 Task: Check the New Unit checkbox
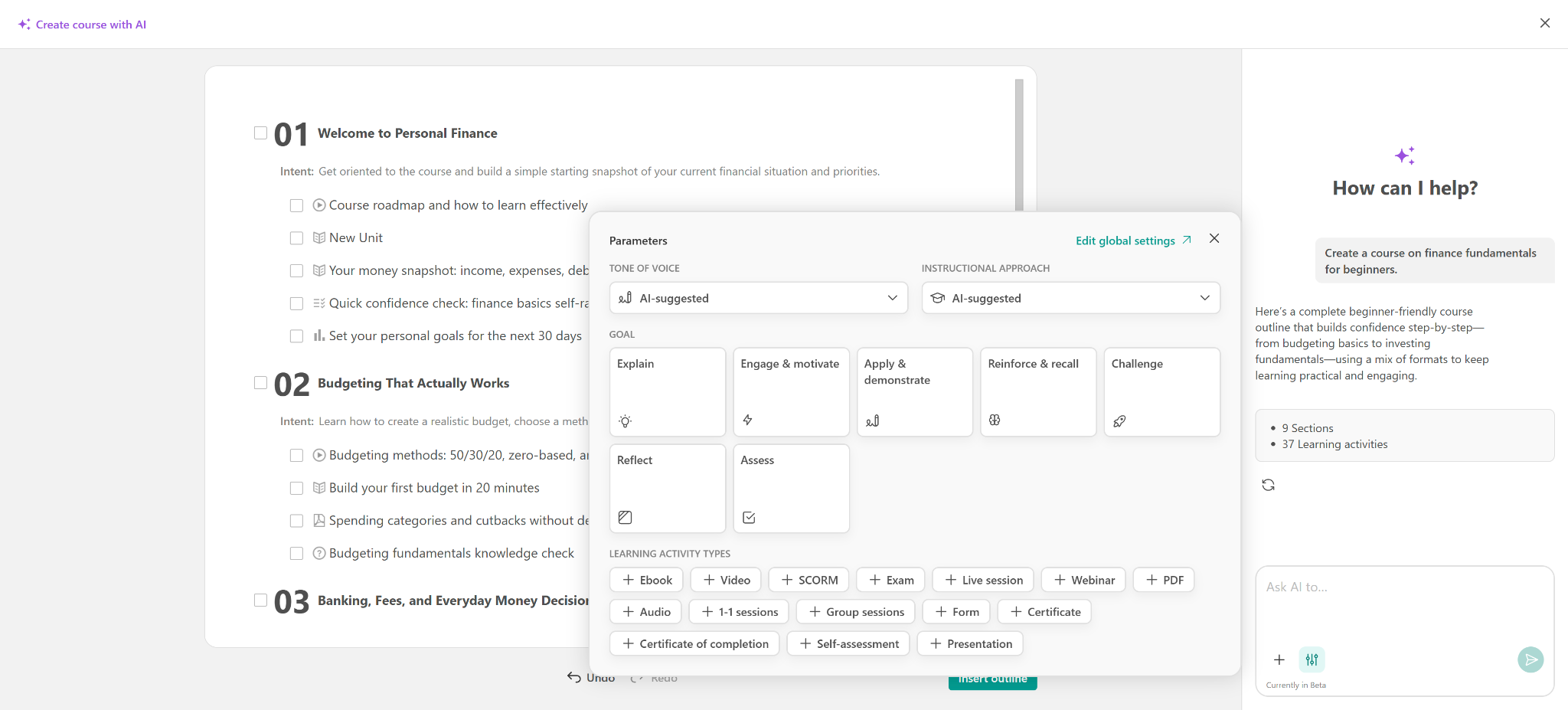296,238
